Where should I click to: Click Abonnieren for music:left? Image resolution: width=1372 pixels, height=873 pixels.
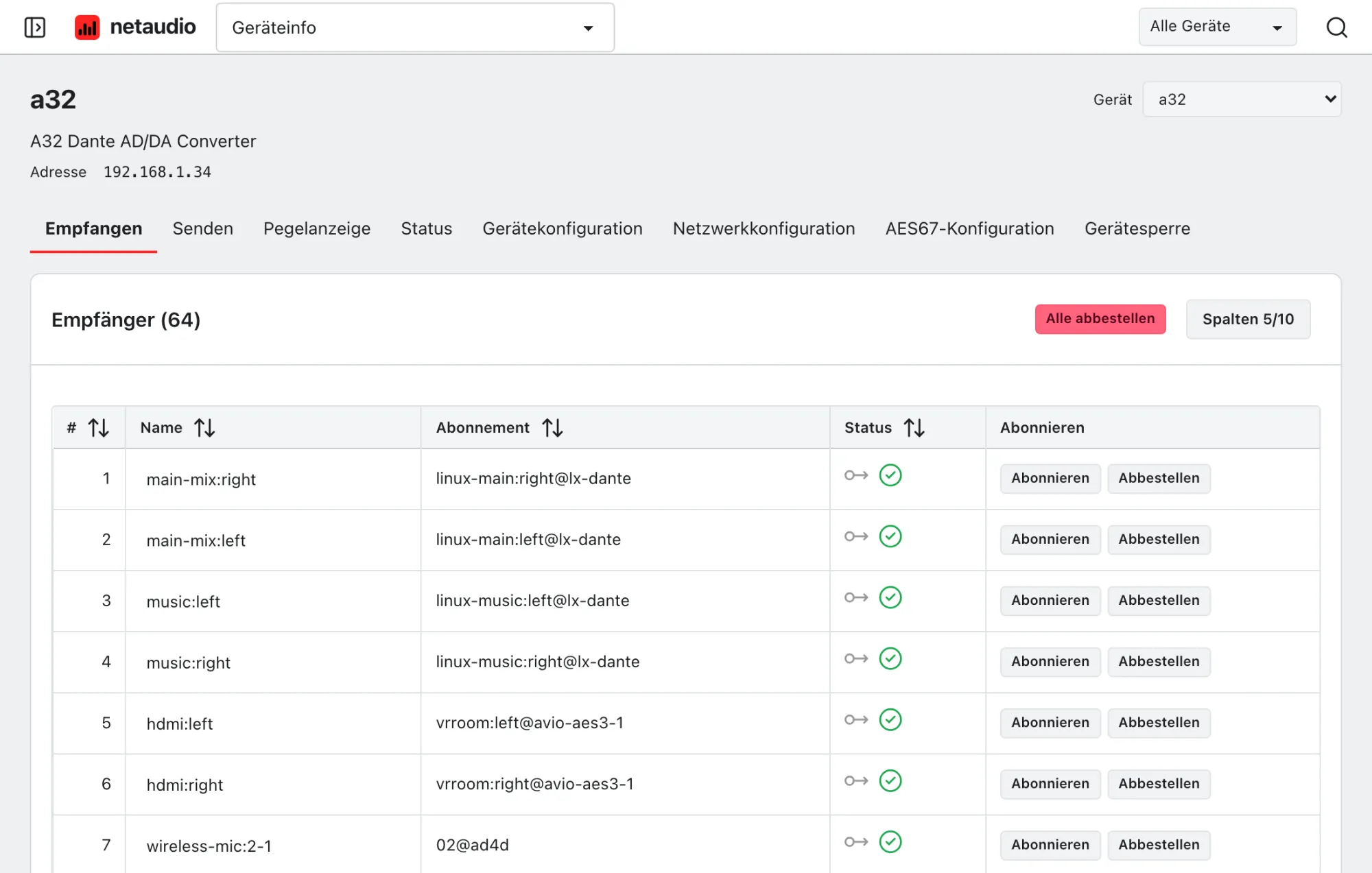click(1050, 600)
